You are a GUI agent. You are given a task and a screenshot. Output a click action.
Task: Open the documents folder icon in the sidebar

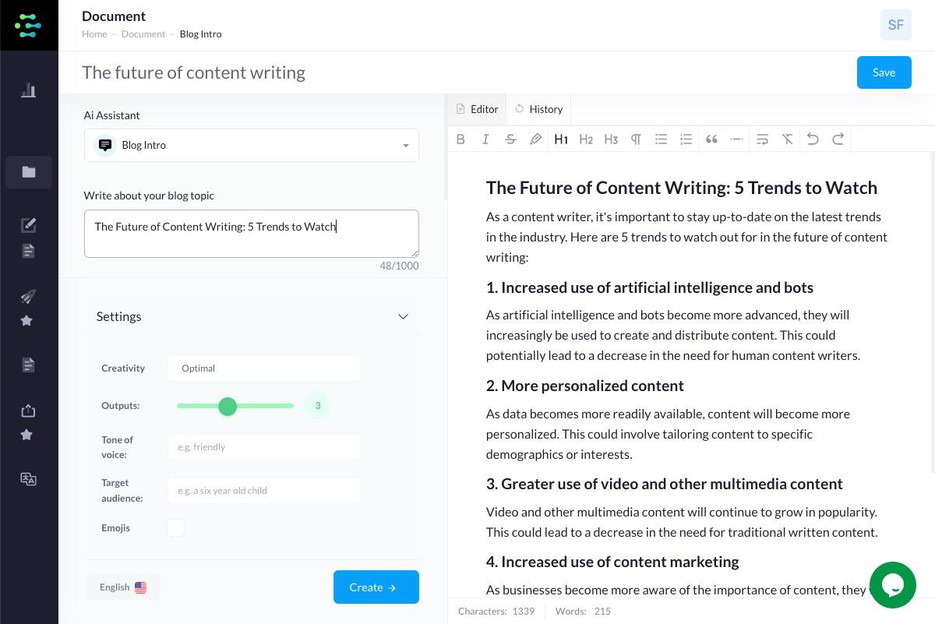(29, 171)
